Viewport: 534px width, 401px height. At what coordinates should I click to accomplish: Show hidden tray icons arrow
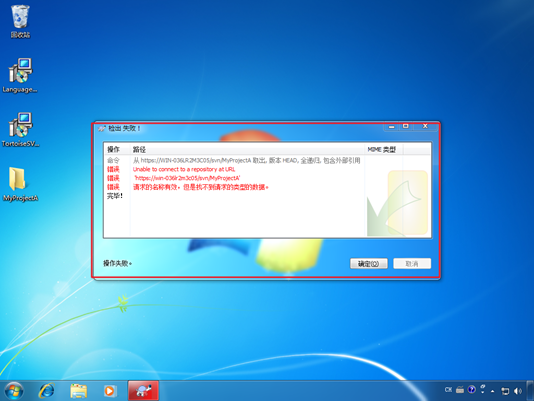pyautogui.click(x=492, y=391)
